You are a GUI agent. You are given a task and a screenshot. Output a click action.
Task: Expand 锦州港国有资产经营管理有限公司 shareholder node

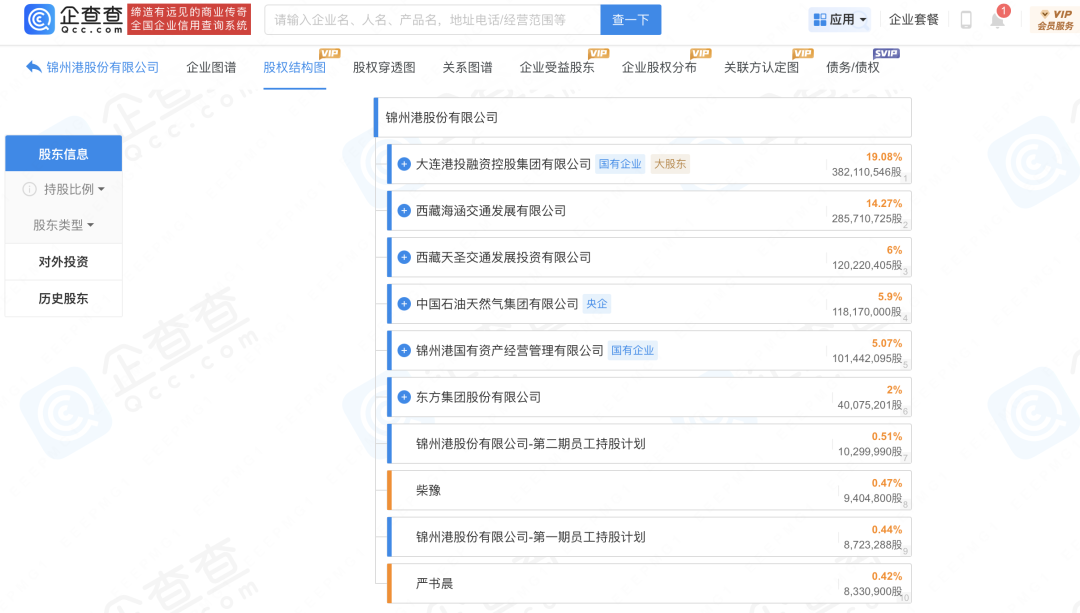point(404,351)
